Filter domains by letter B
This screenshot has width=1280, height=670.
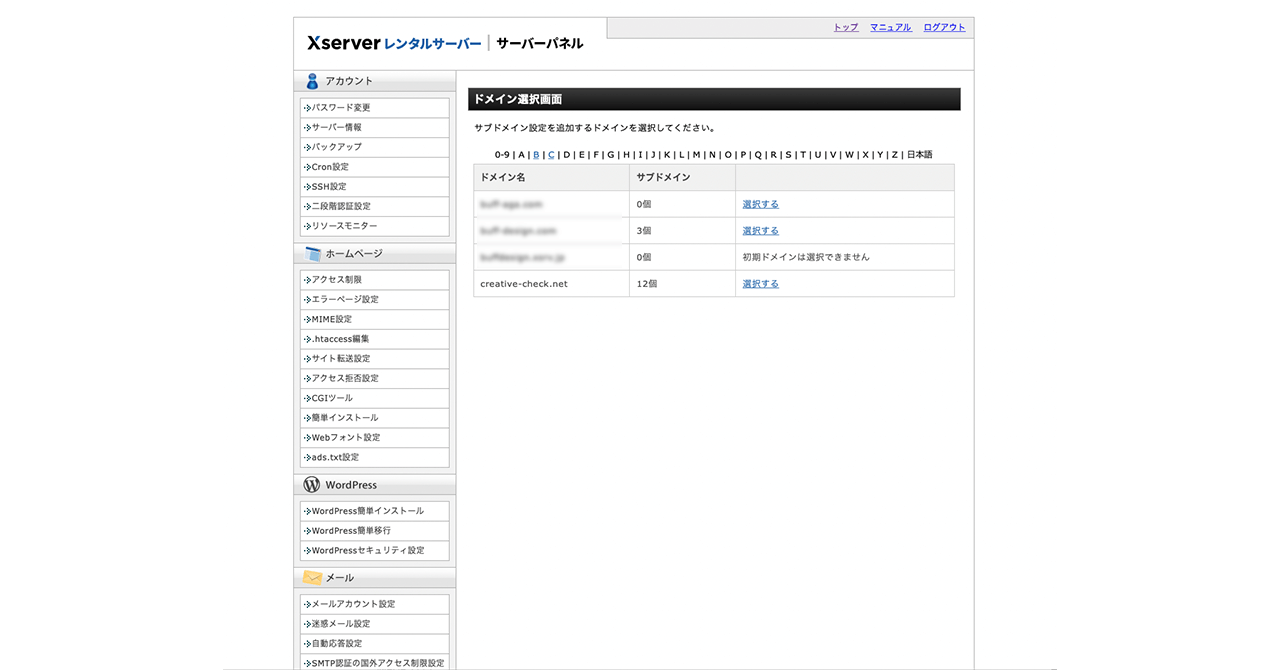[x=536, y=155]
